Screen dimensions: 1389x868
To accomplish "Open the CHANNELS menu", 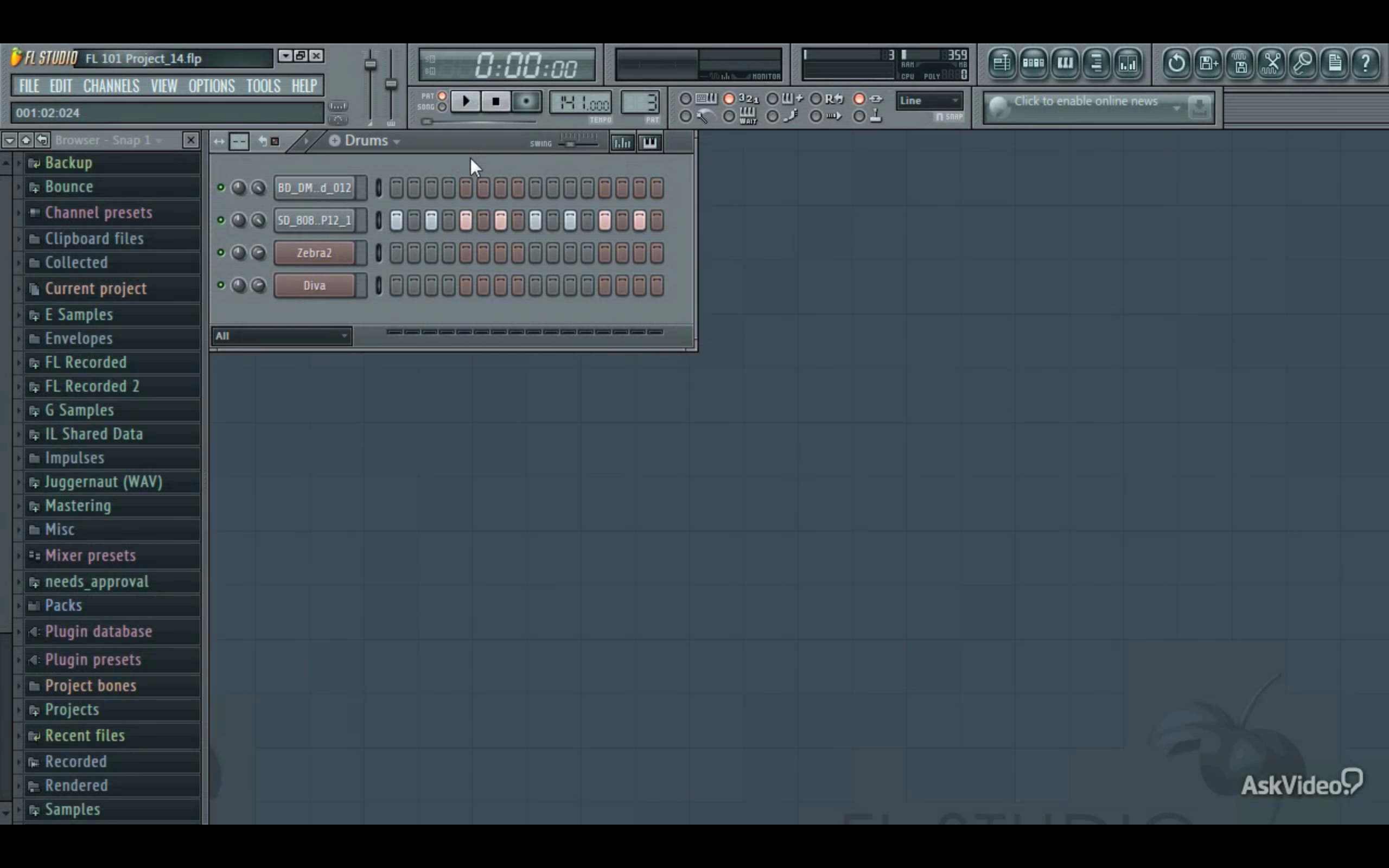I will tap(111, 86).
